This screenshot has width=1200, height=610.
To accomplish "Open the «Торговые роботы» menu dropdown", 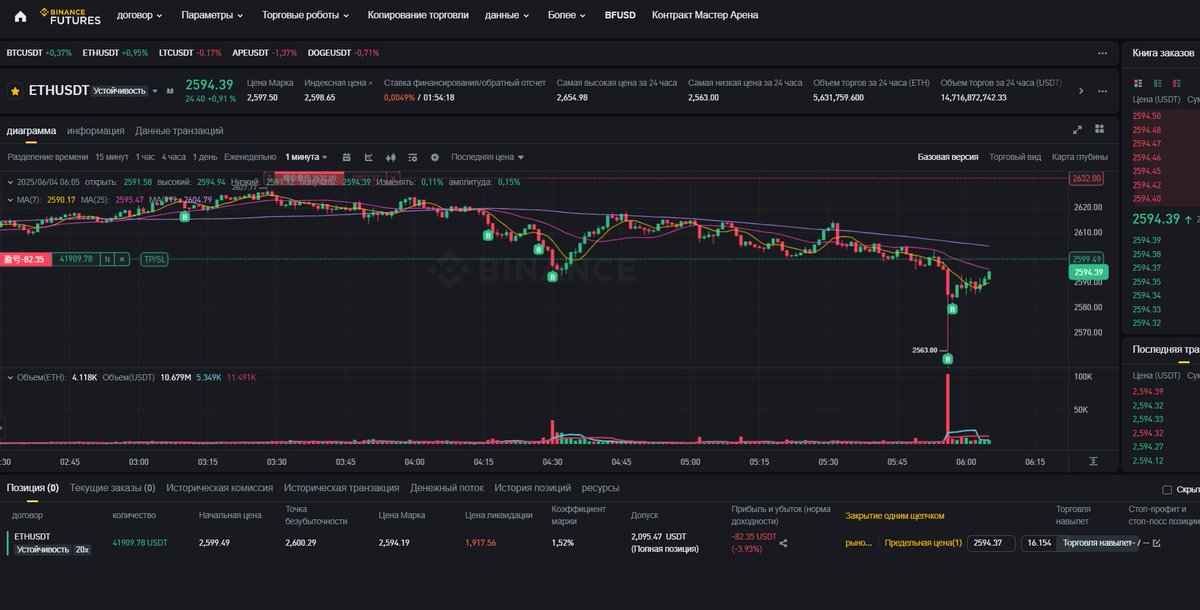I will tap(306, 15).
